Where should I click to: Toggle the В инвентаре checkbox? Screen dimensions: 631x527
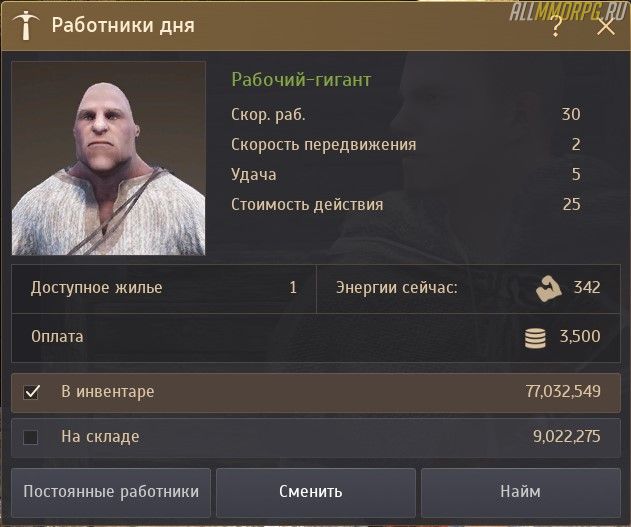click(x=31, y=392)
